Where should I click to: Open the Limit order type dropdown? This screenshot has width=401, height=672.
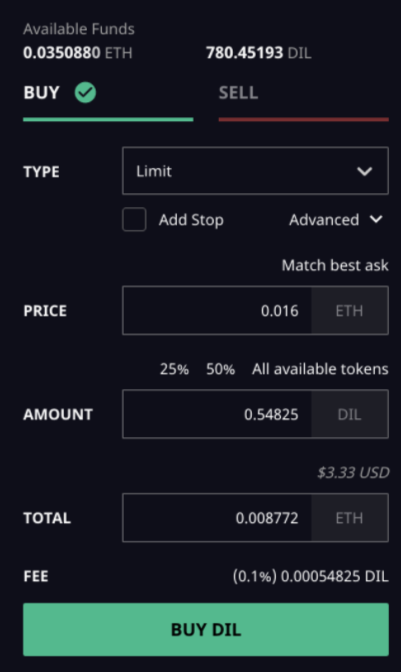(255, 171)
